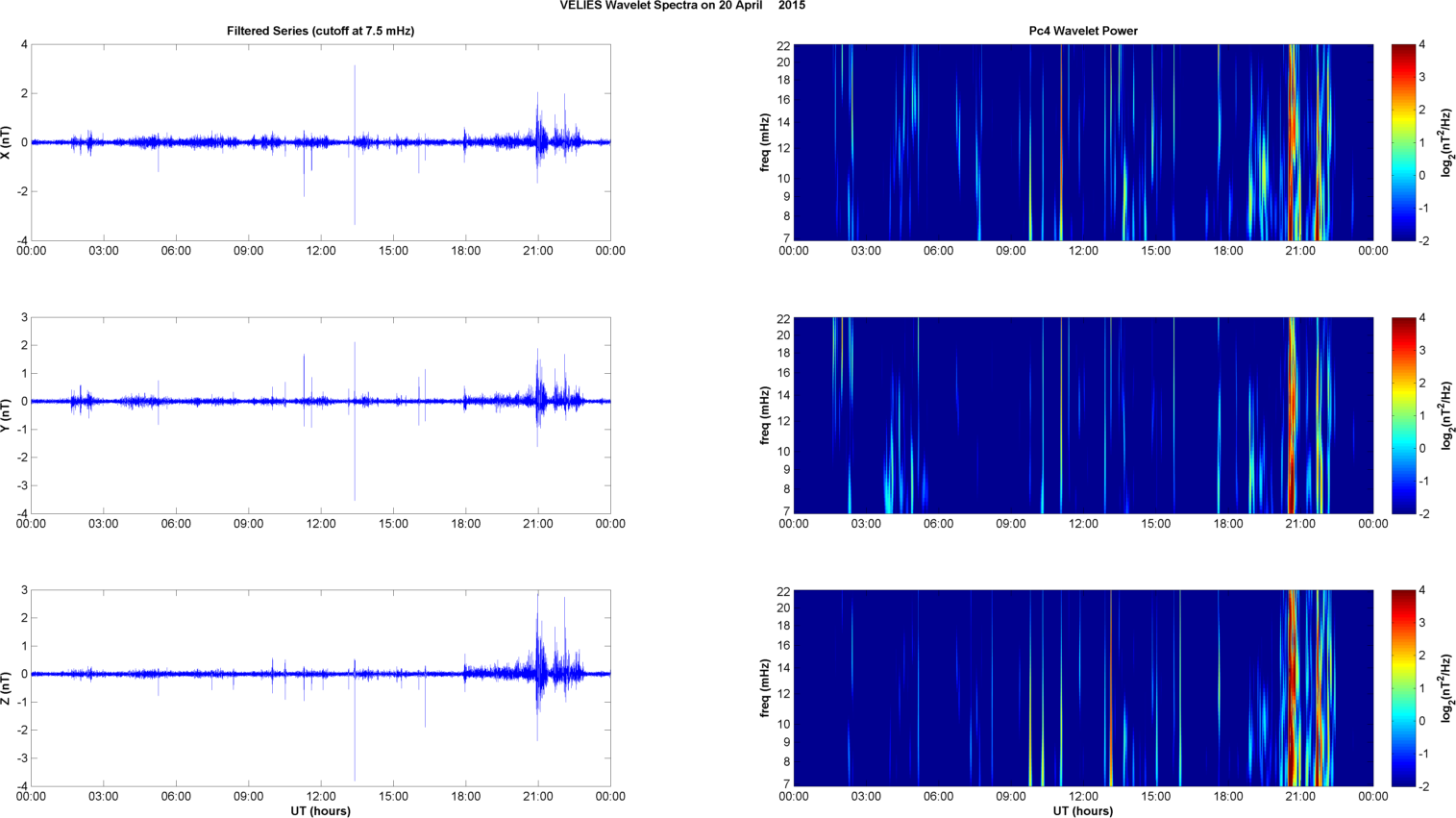Click the "18:00" tick under the Z filtered series

466,796
